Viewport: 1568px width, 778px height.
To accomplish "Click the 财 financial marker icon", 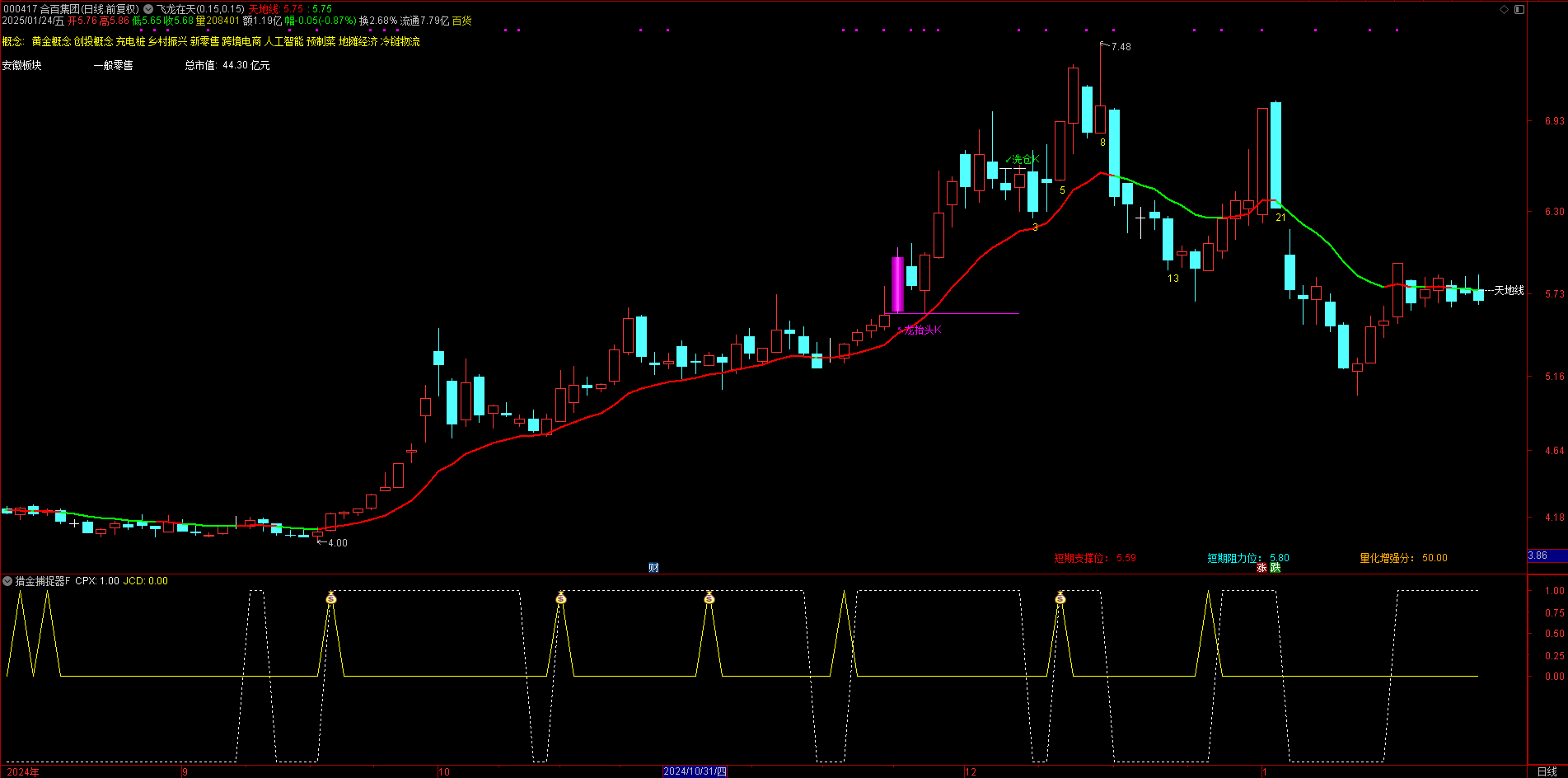I will click(x=653, y=567).
